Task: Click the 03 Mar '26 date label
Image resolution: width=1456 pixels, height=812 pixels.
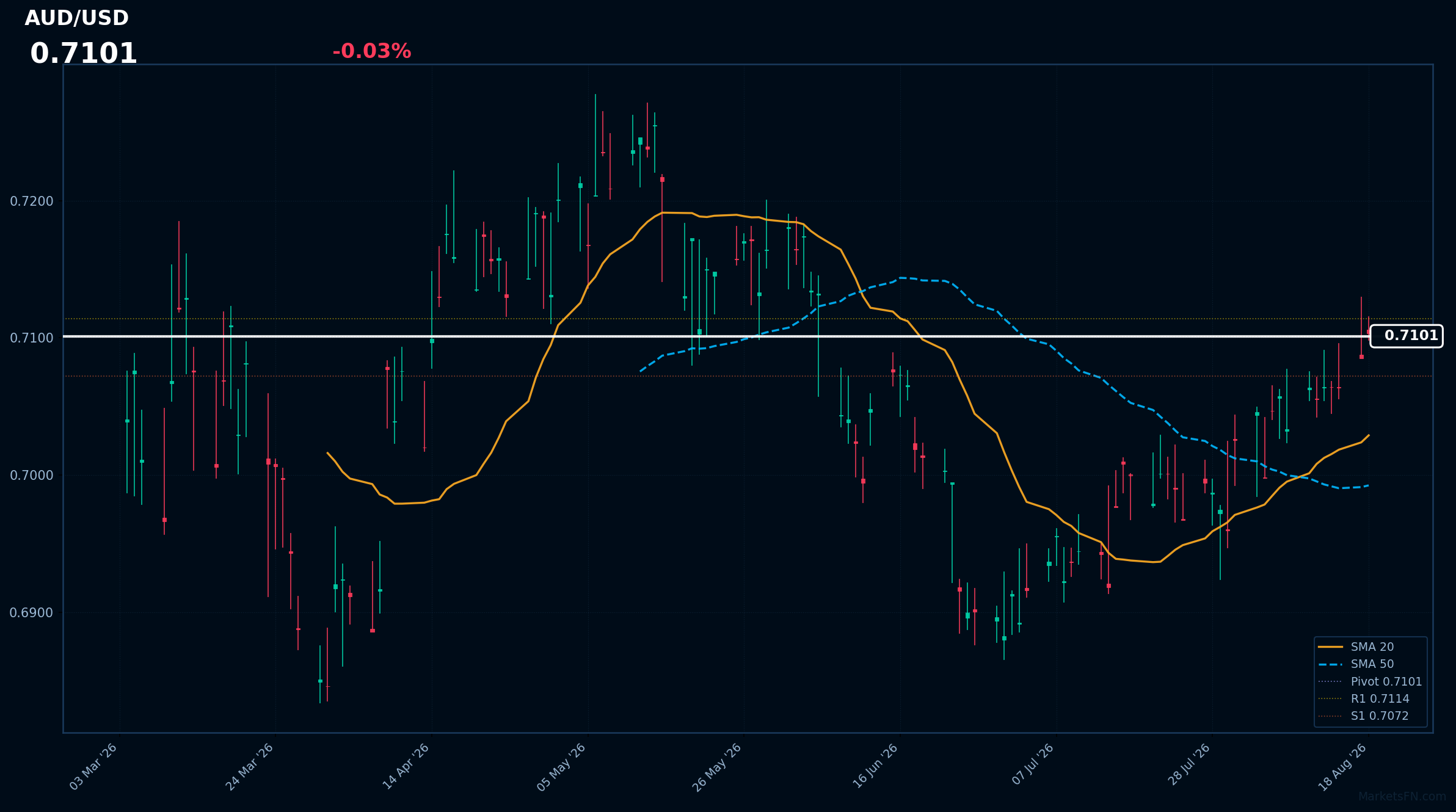Action: point(93,767)
